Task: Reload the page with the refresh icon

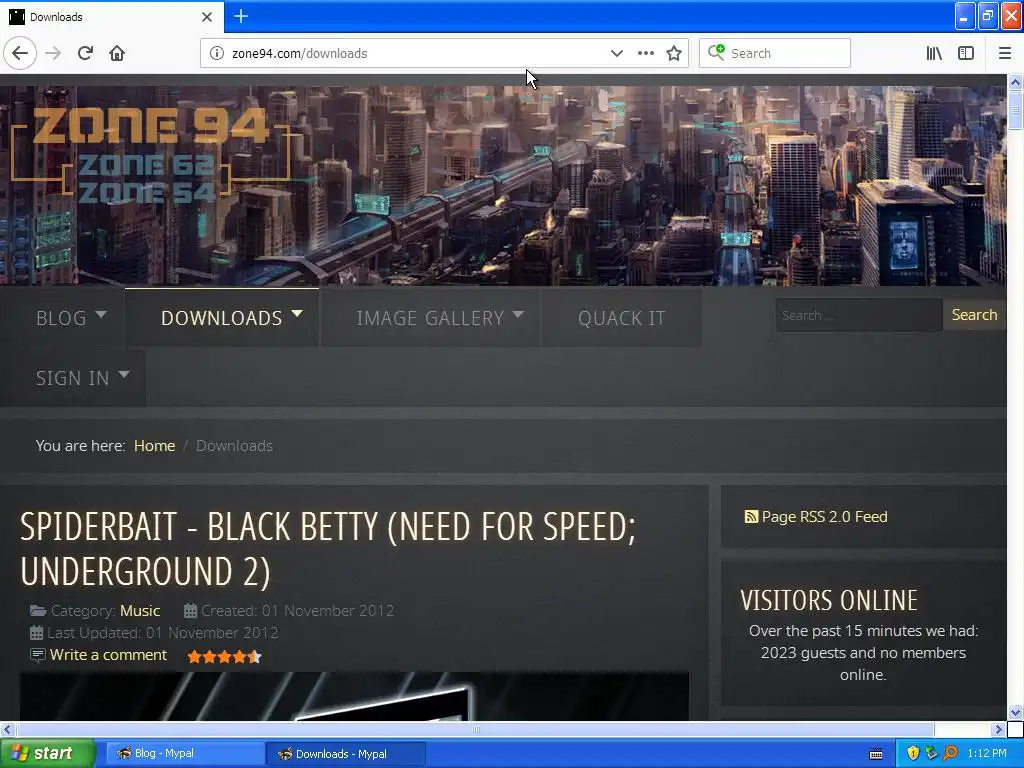Action: tap(85, 54)
